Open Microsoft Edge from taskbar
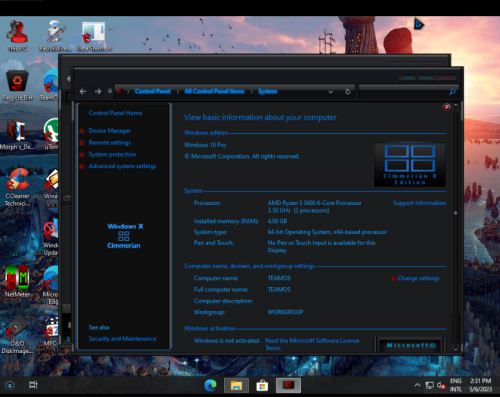Viewport: 500px width, 397px height. point(210,386)
